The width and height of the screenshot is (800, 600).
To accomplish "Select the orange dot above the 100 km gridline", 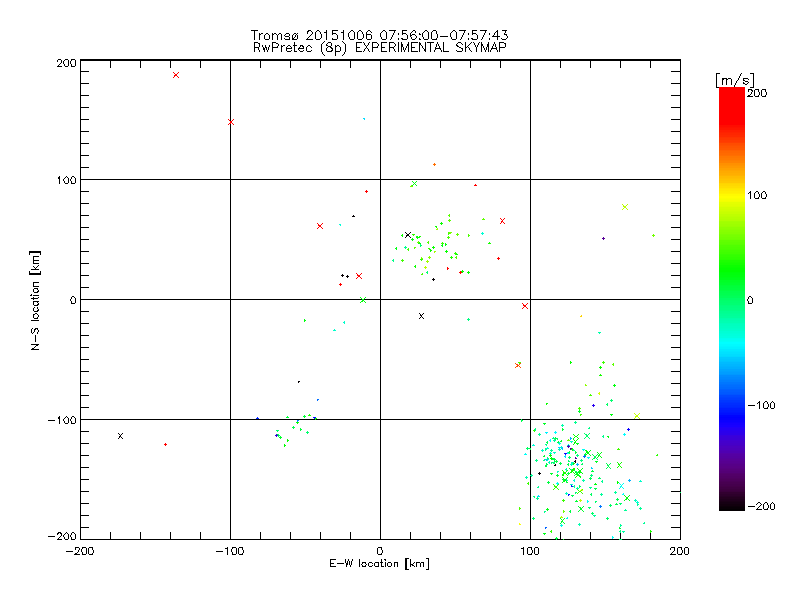I will 434,164.
